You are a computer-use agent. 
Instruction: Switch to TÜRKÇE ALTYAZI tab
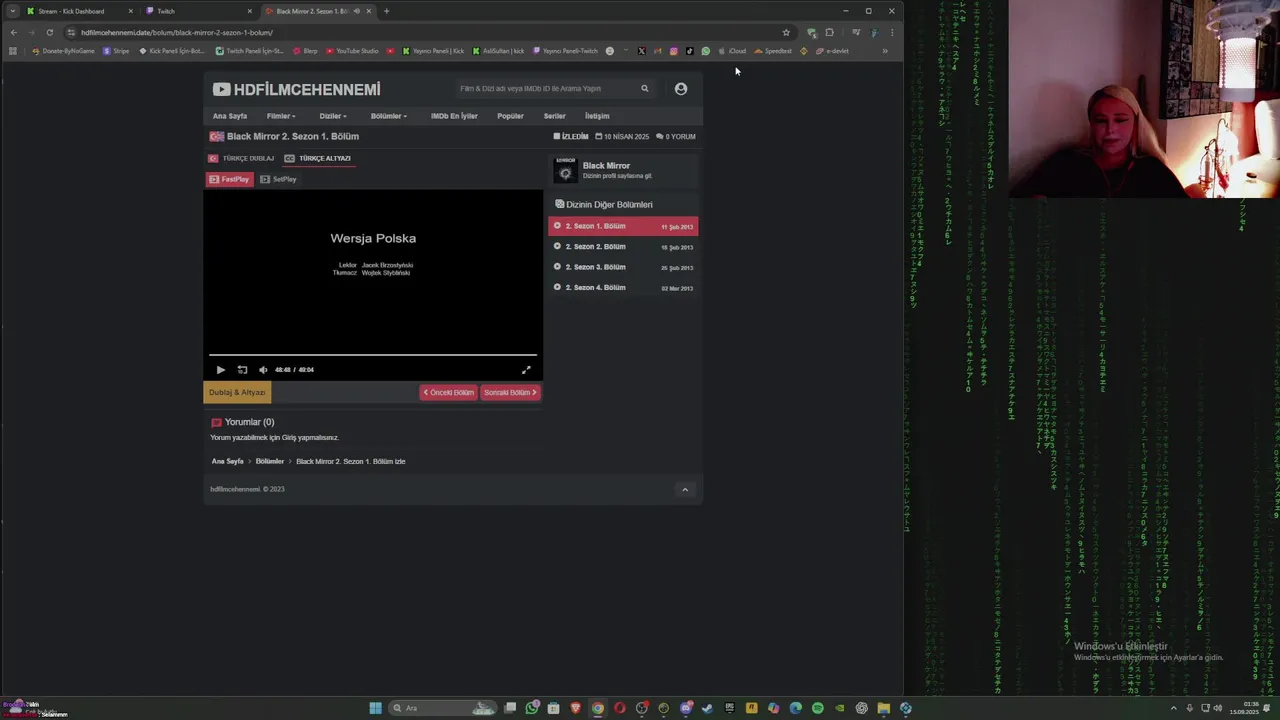tap(318, 158)
